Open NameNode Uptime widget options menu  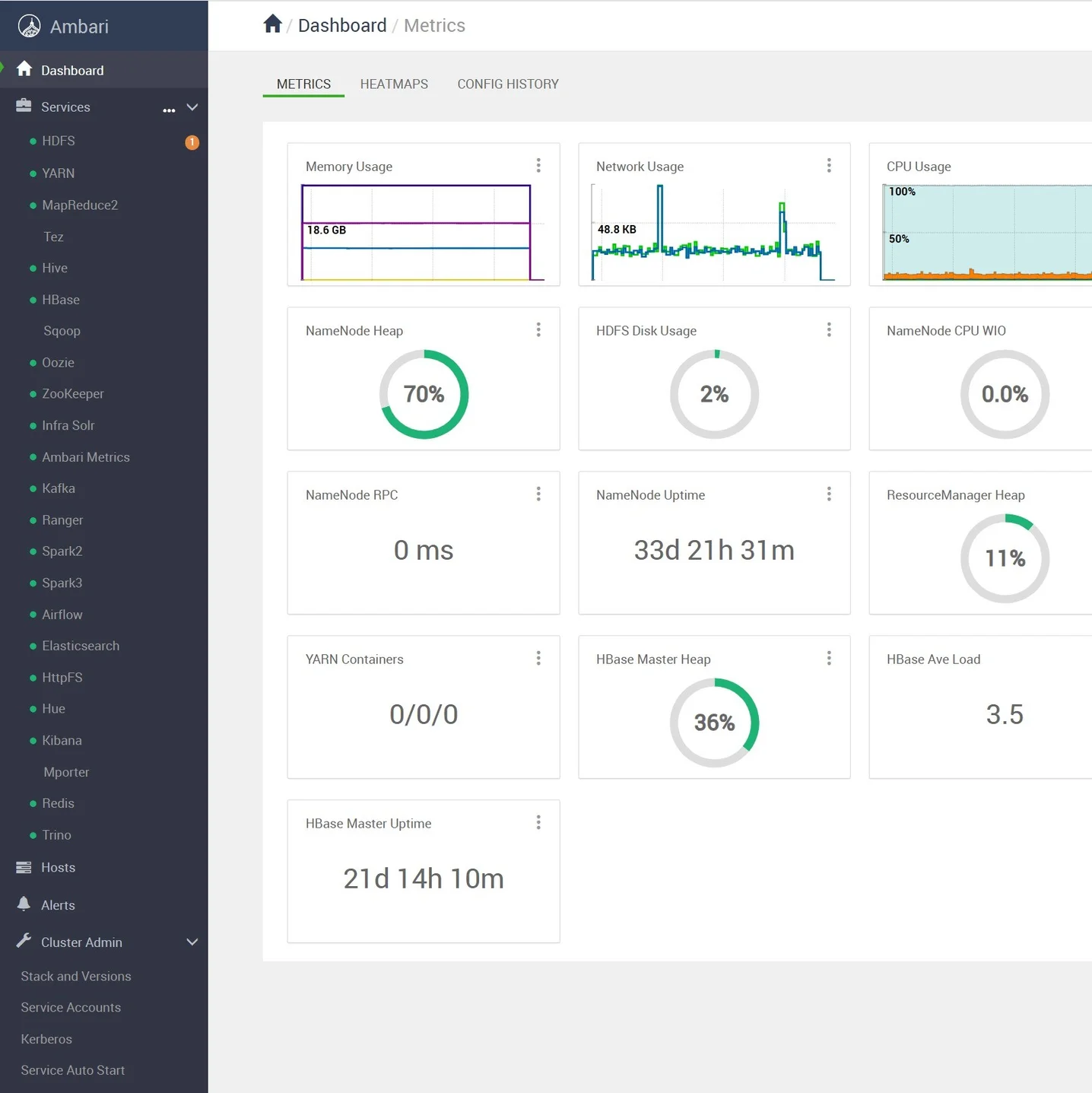(829, 494)
